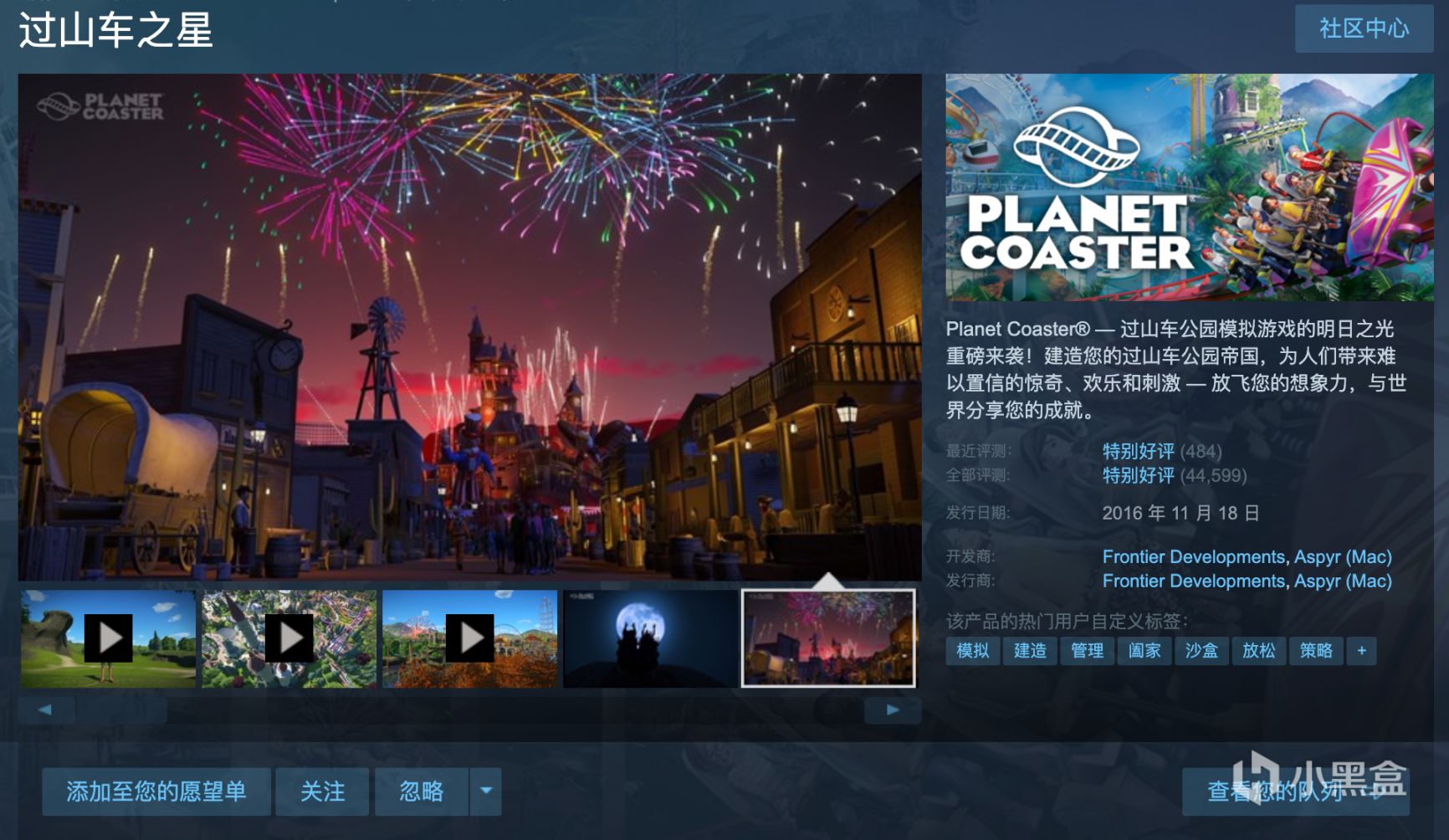Screen dimensions: 1449x840
Task: Play the third trailer thumbnail with coaster tower
Action: coord(469,638)
